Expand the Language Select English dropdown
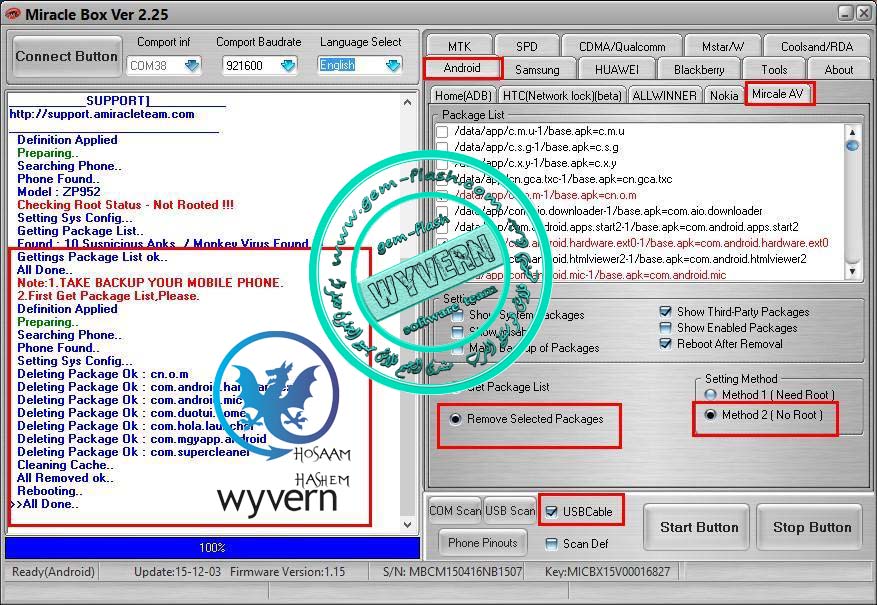877x605 pixels. click(x=393, y=65)
